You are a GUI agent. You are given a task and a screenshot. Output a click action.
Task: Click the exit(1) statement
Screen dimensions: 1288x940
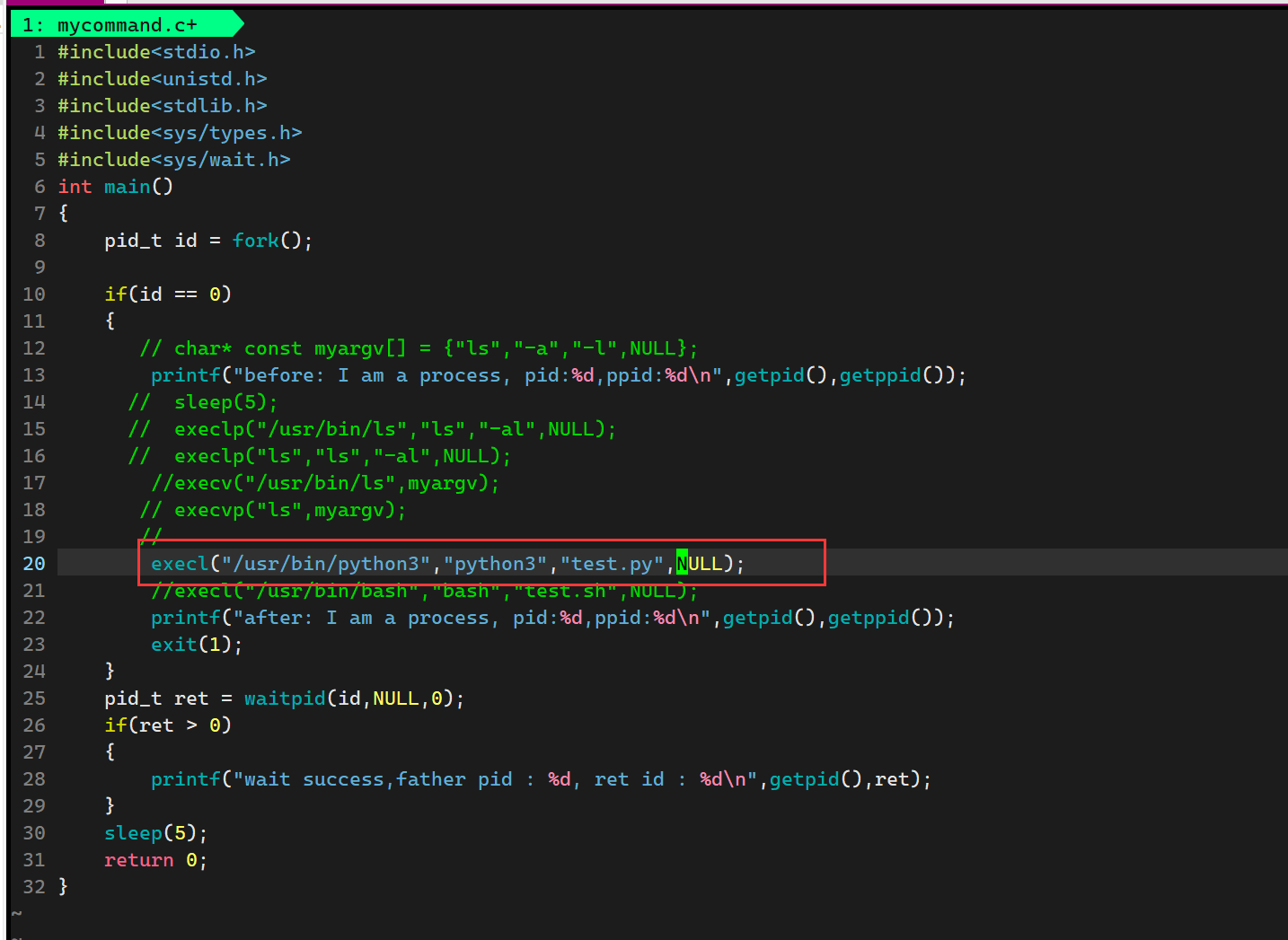[x=197, y=645]
